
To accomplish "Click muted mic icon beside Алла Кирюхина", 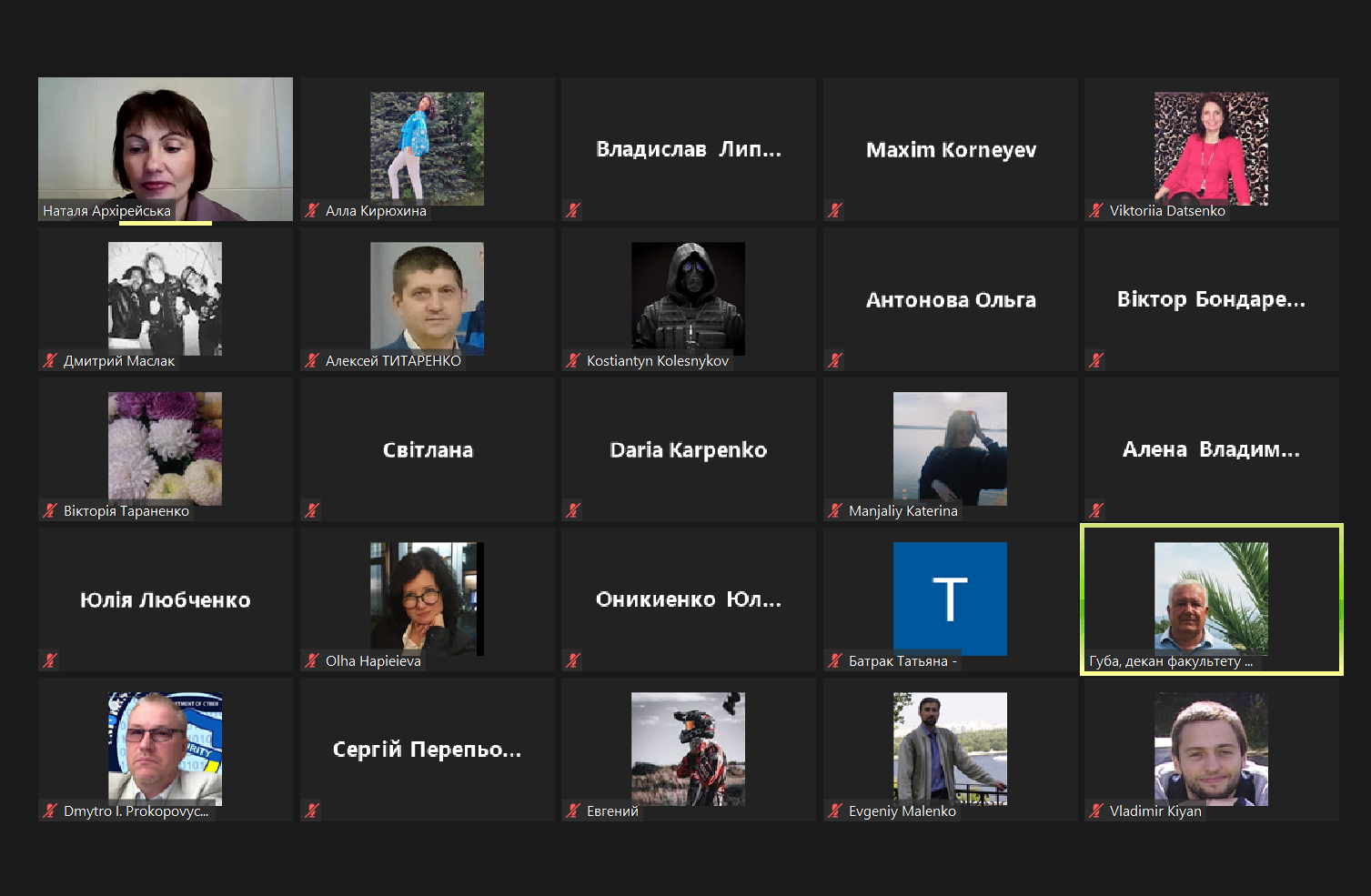I will (x=312, y=210).
